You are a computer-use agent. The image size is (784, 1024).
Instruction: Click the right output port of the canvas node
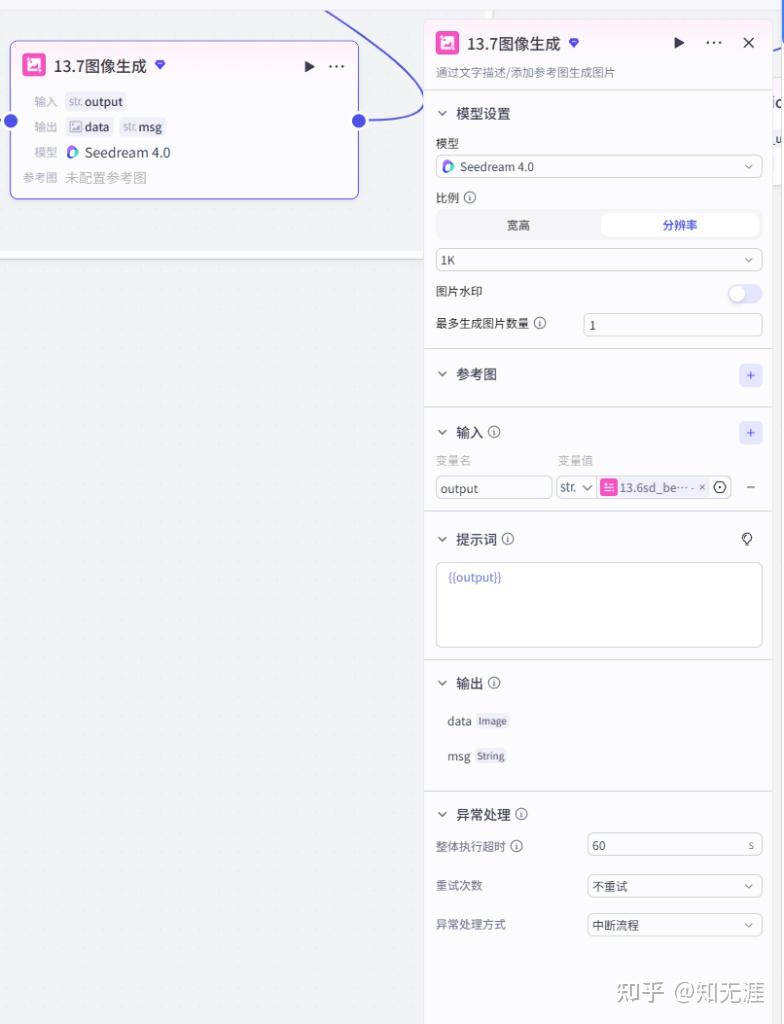pos(359,121)
